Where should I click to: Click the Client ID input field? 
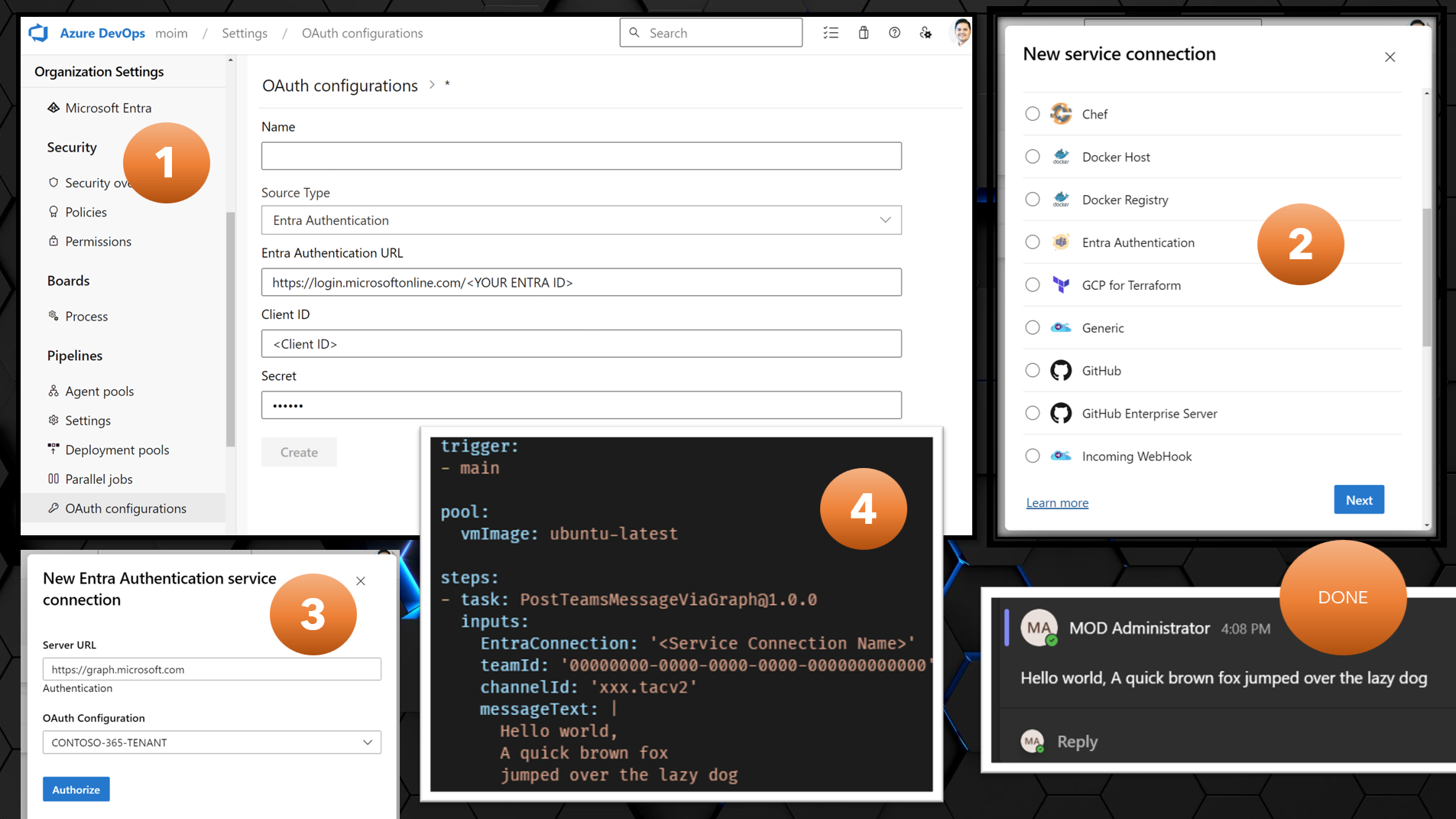(x=582, y=343)
